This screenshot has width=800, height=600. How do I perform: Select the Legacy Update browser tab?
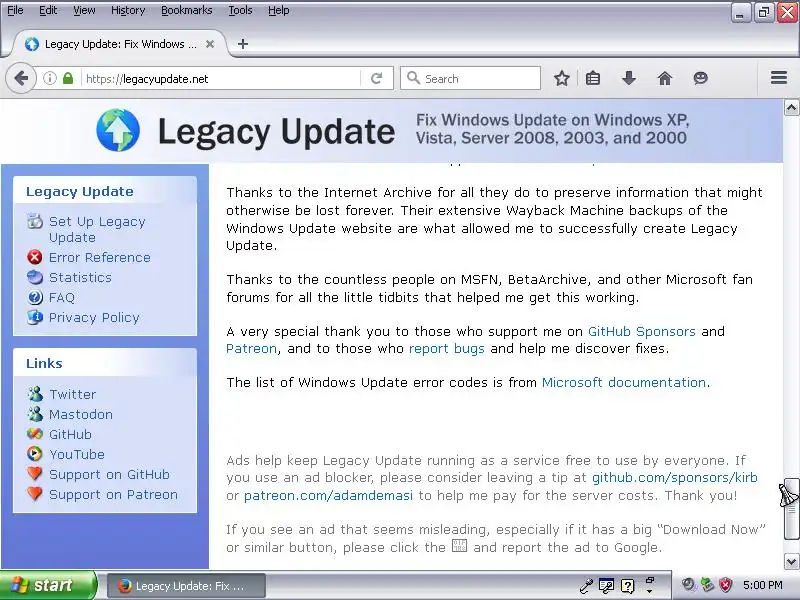click(119, 44)
